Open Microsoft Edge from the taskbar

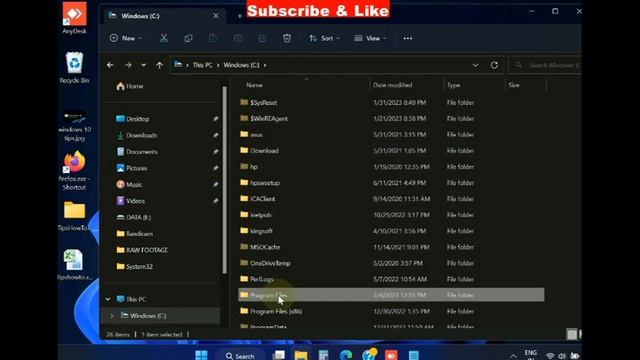click(x=346, y=355)
